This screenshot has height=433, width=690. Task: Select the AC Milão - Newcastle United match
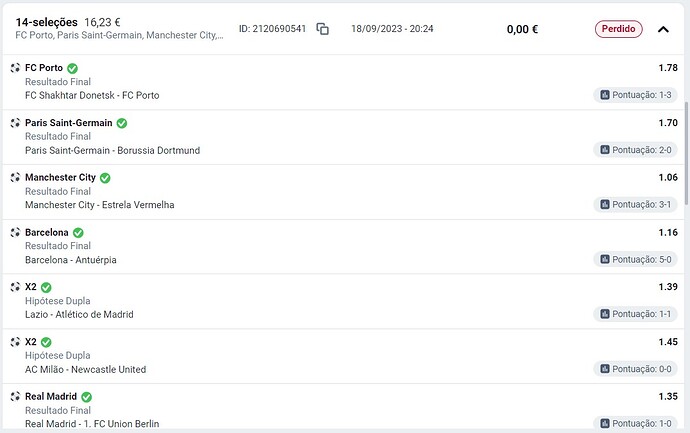click(x=85, y=370)
